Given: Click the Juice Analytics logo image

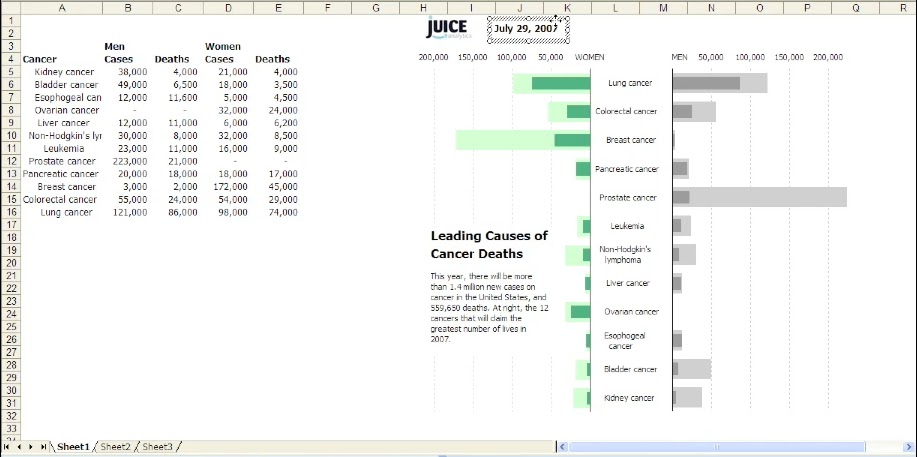Looking at the screenshot, I should click(448, 28).
